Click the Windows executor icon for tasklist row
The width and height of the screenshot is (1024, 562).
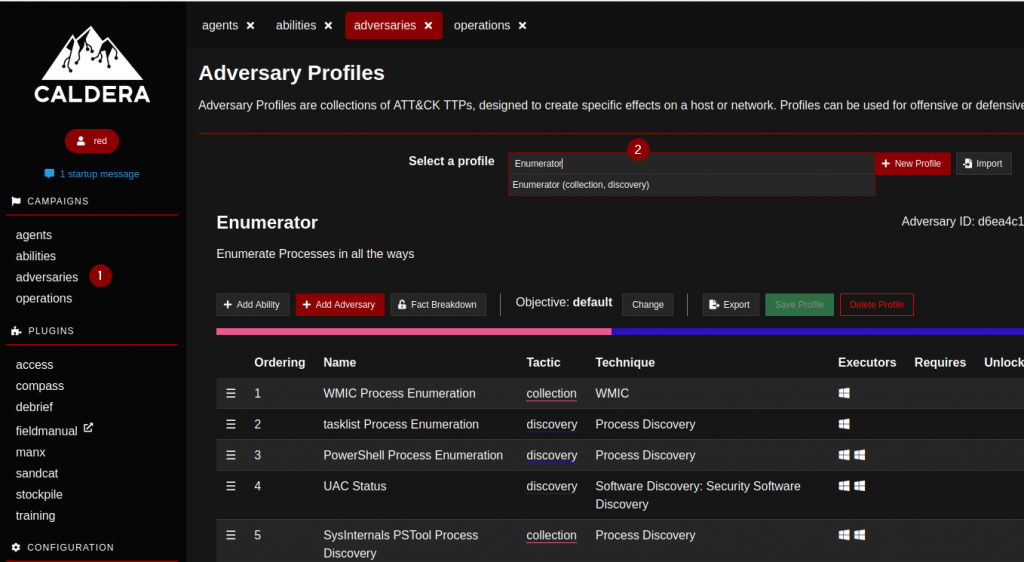point(844,424)
